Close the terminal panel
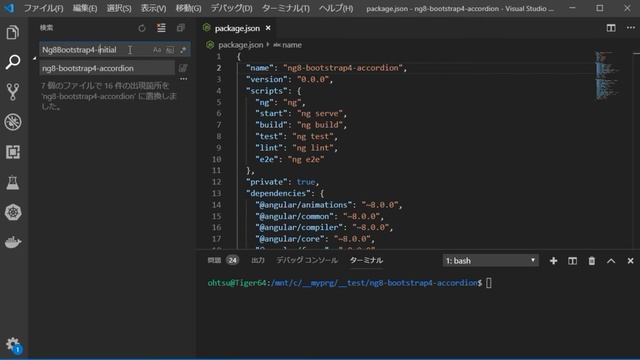 coord(631,260)
